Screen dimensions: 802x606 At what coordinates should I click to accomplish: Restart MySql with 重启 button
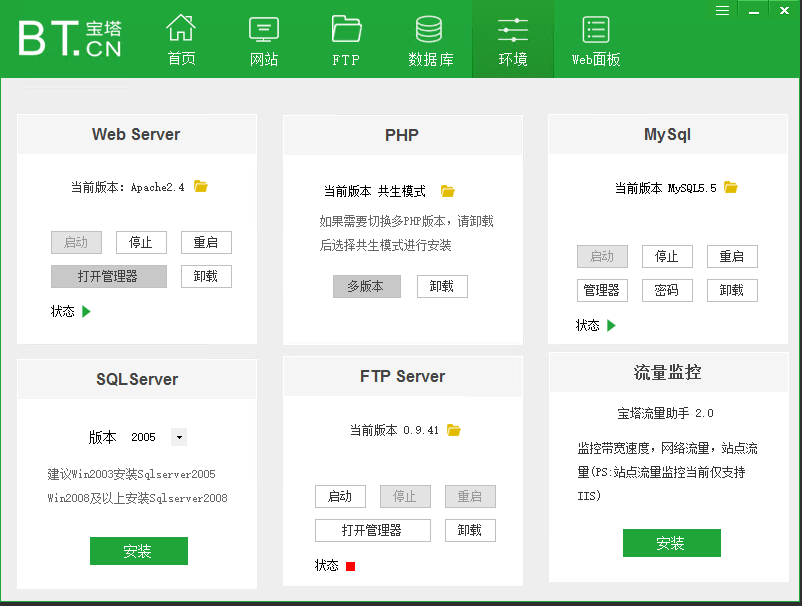tap(732, 256)
